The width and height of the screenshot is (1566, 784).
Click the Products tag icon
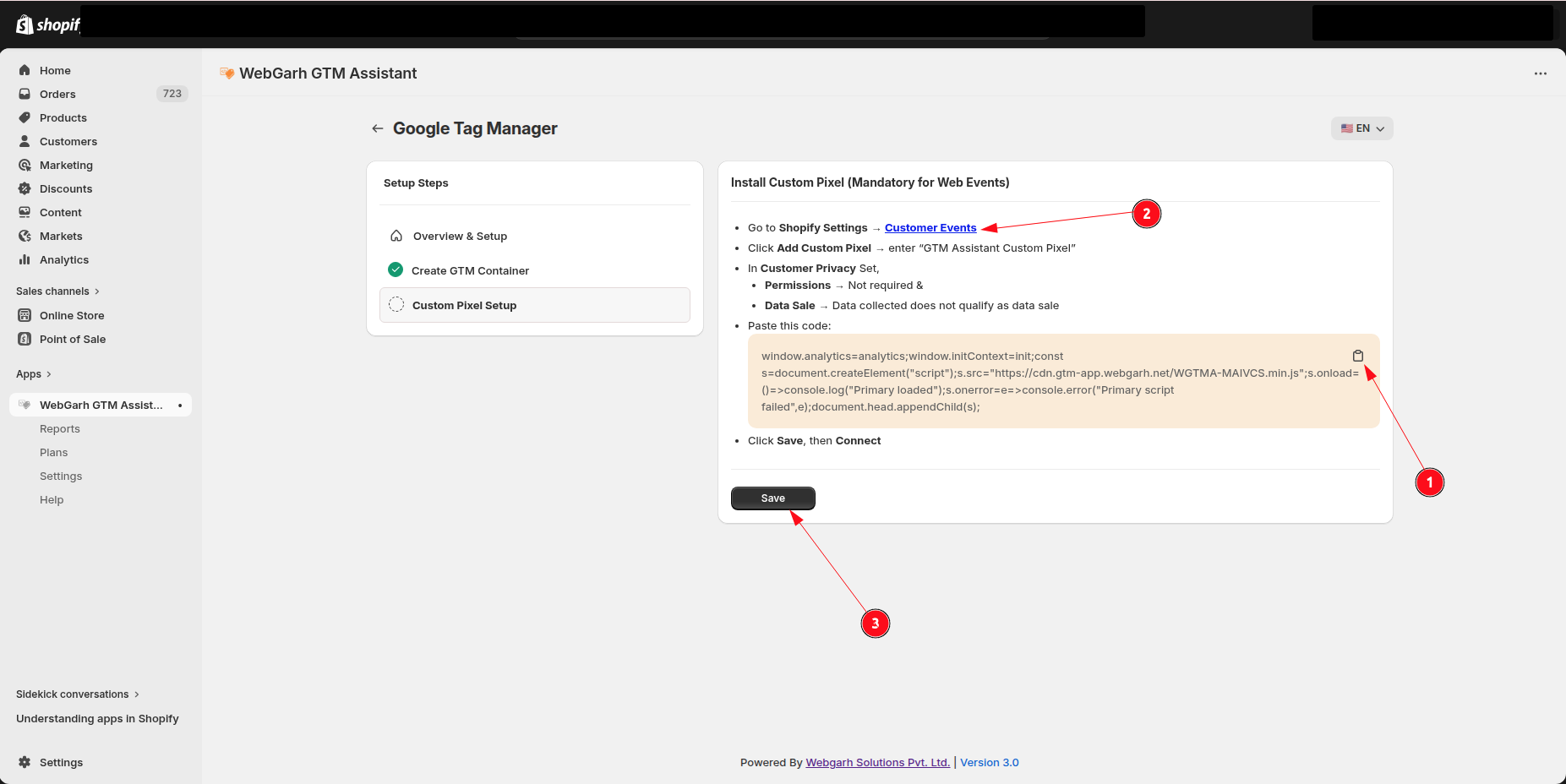click(x=25, y=117)
